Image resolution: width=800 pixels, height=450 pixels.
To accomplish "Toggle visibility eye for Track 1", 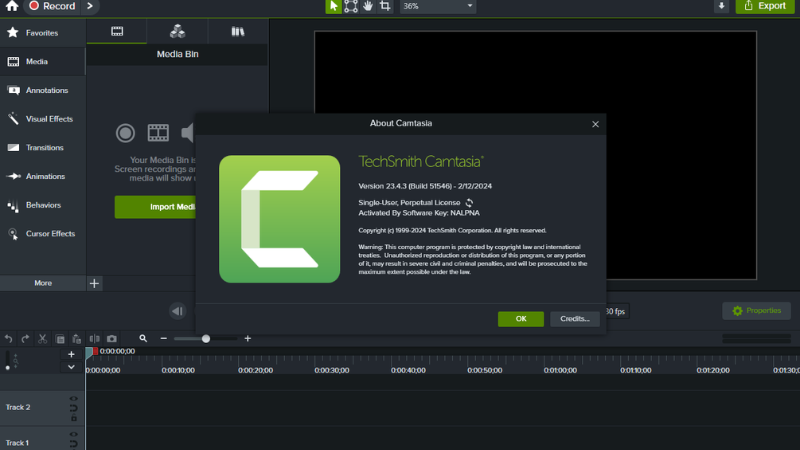I will tap(73, 436).
